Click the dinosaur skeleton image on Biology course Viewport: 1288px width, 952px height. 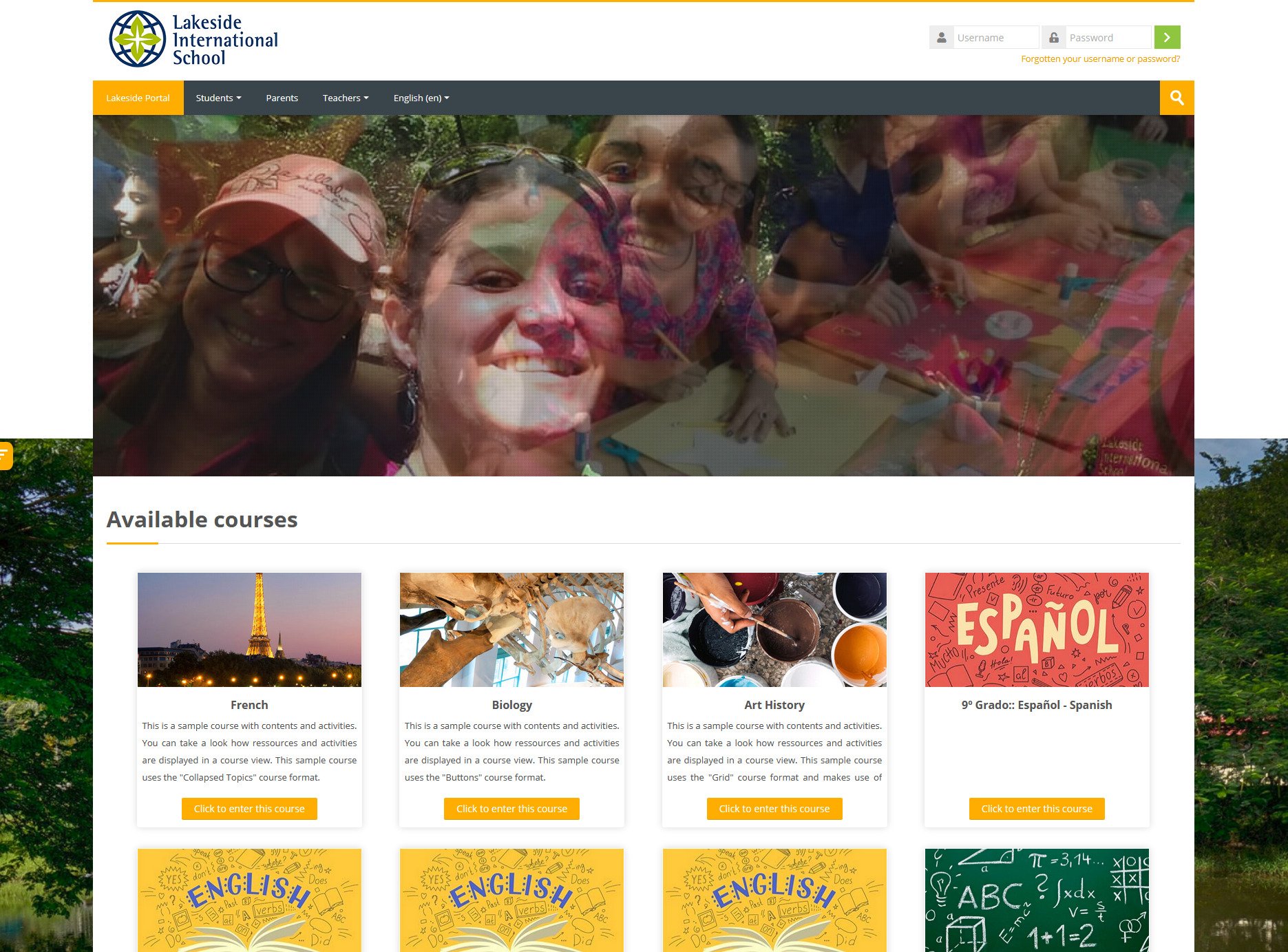pyautogui.click(x=511, y=629)
